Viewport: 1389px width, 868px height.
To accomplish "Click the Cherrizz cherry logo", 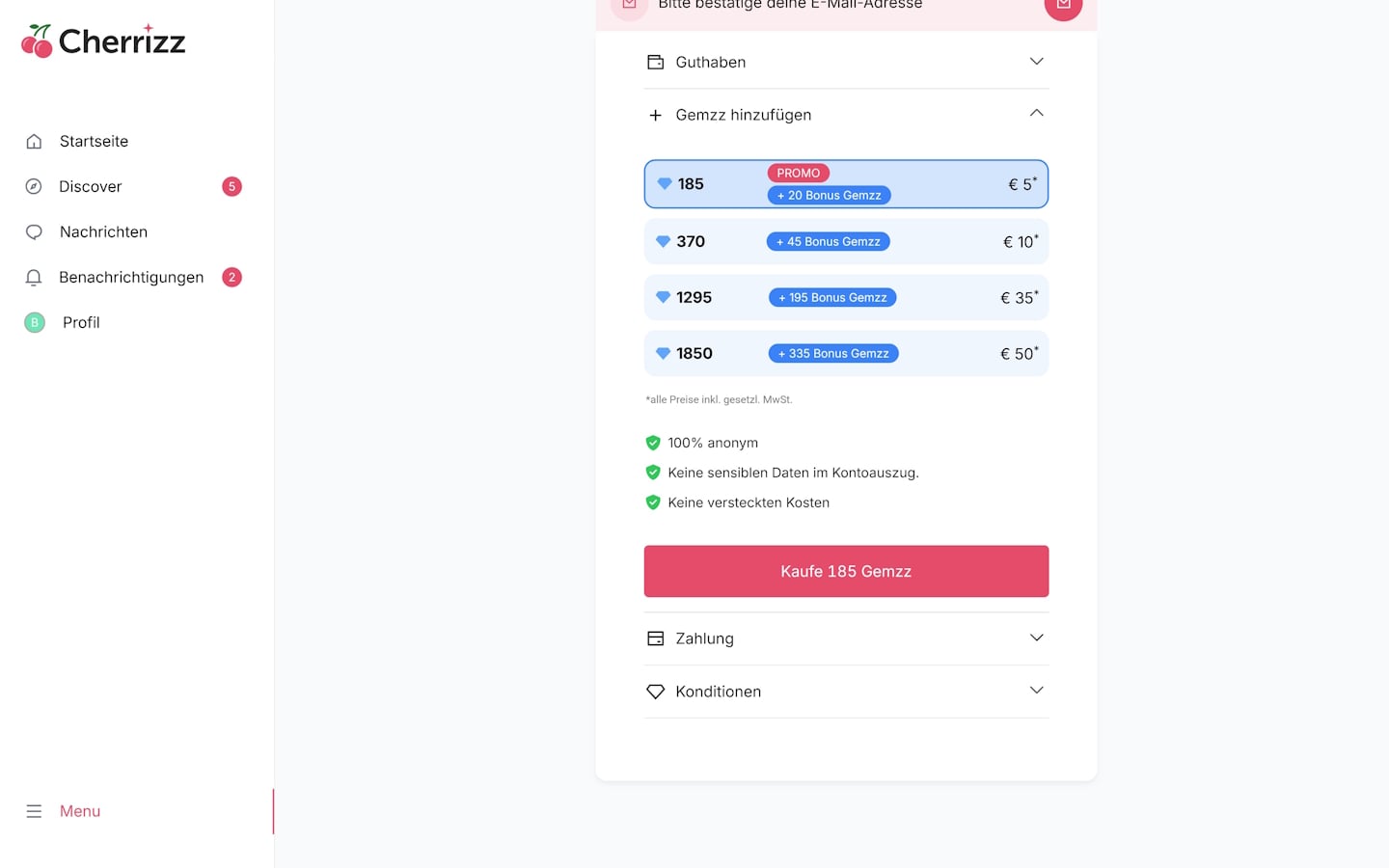I will [x=37, y=41].
